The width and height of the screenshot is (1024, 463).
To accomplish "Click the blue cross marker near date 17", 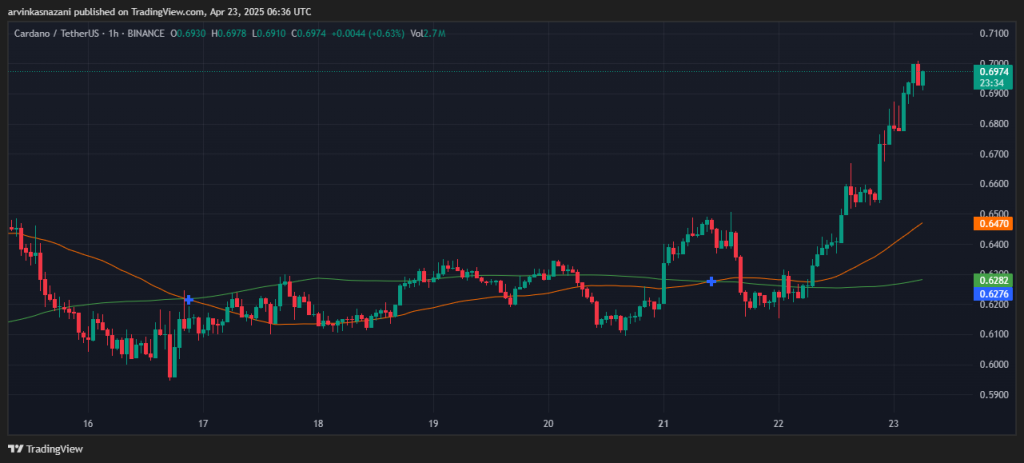I will coord(187,299).
